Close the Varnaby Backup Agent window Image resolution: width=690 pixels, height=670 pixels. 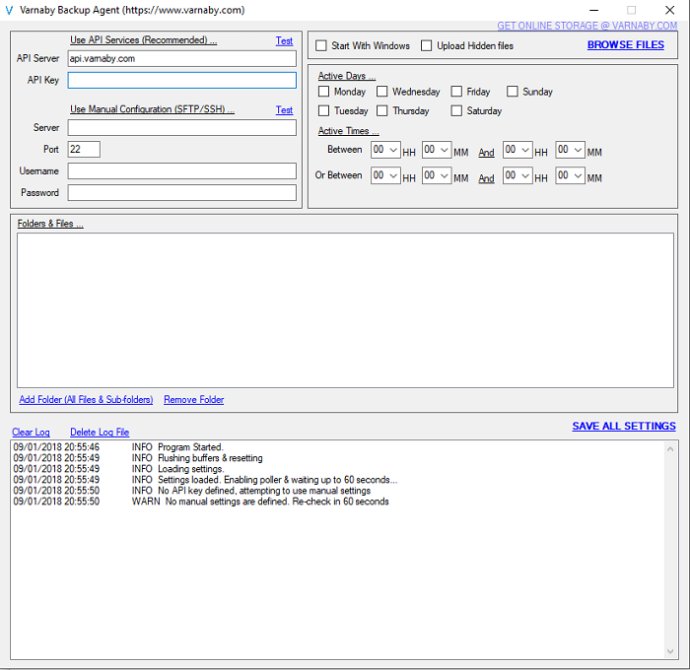670,10
